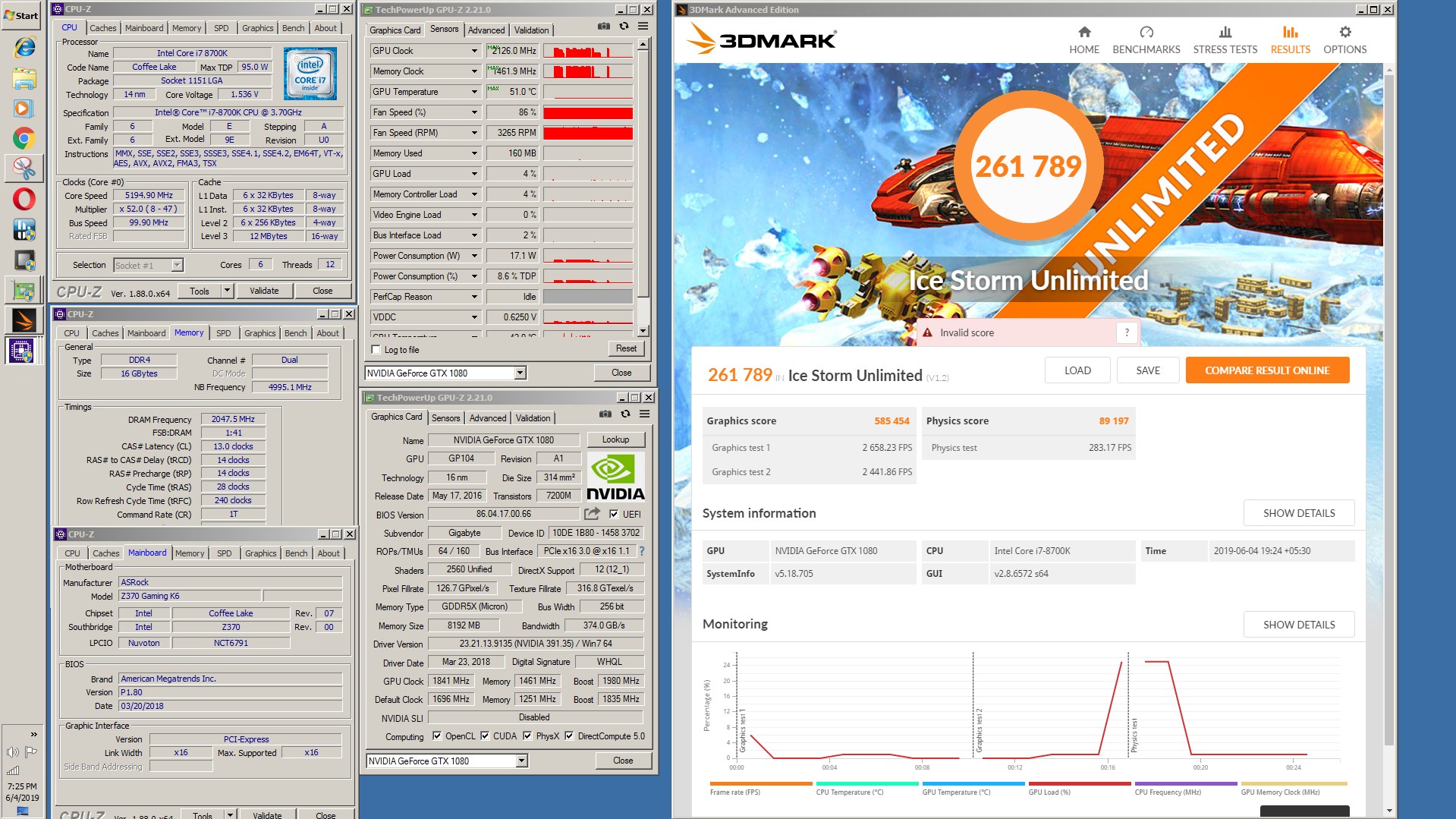Click the Bus Interface question mark
The width and height of the screenshot is (1456, 819).
(x=642, y=551)
